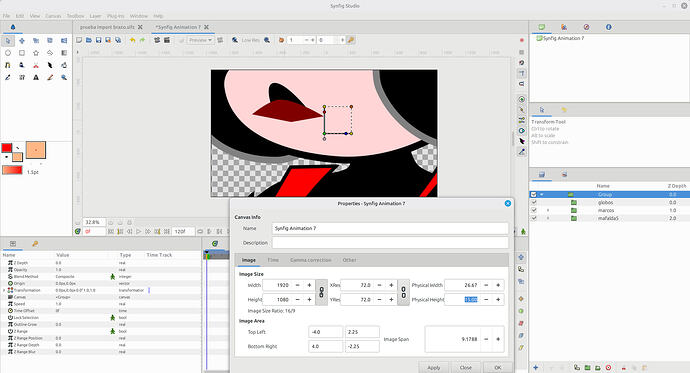The width and height of the screenshot is (690, 373).
Task: Select the Polygon tool
Action: 50,53
